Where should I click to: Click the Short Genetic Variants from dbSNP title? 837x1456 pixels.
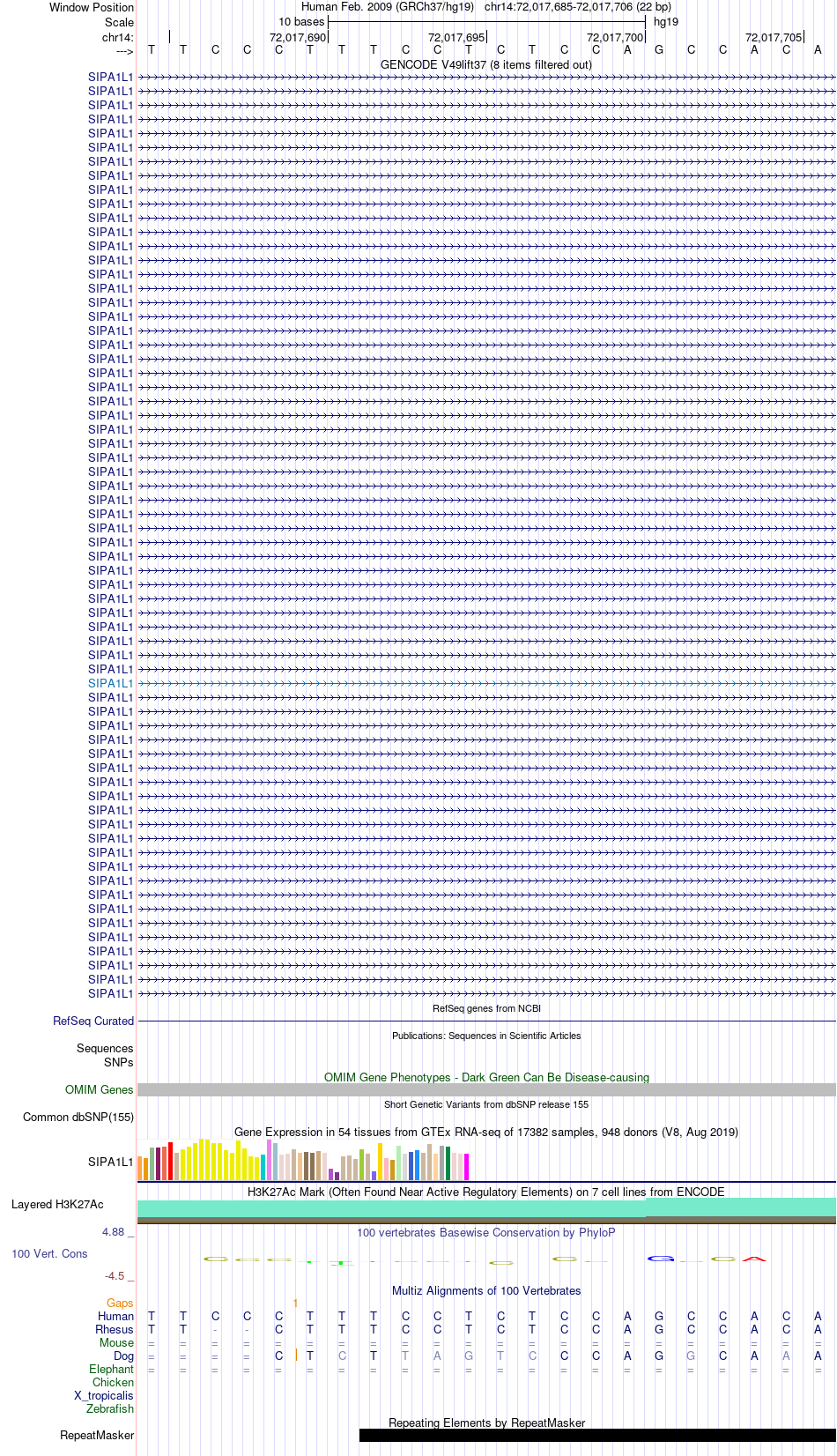[486, 1104]
